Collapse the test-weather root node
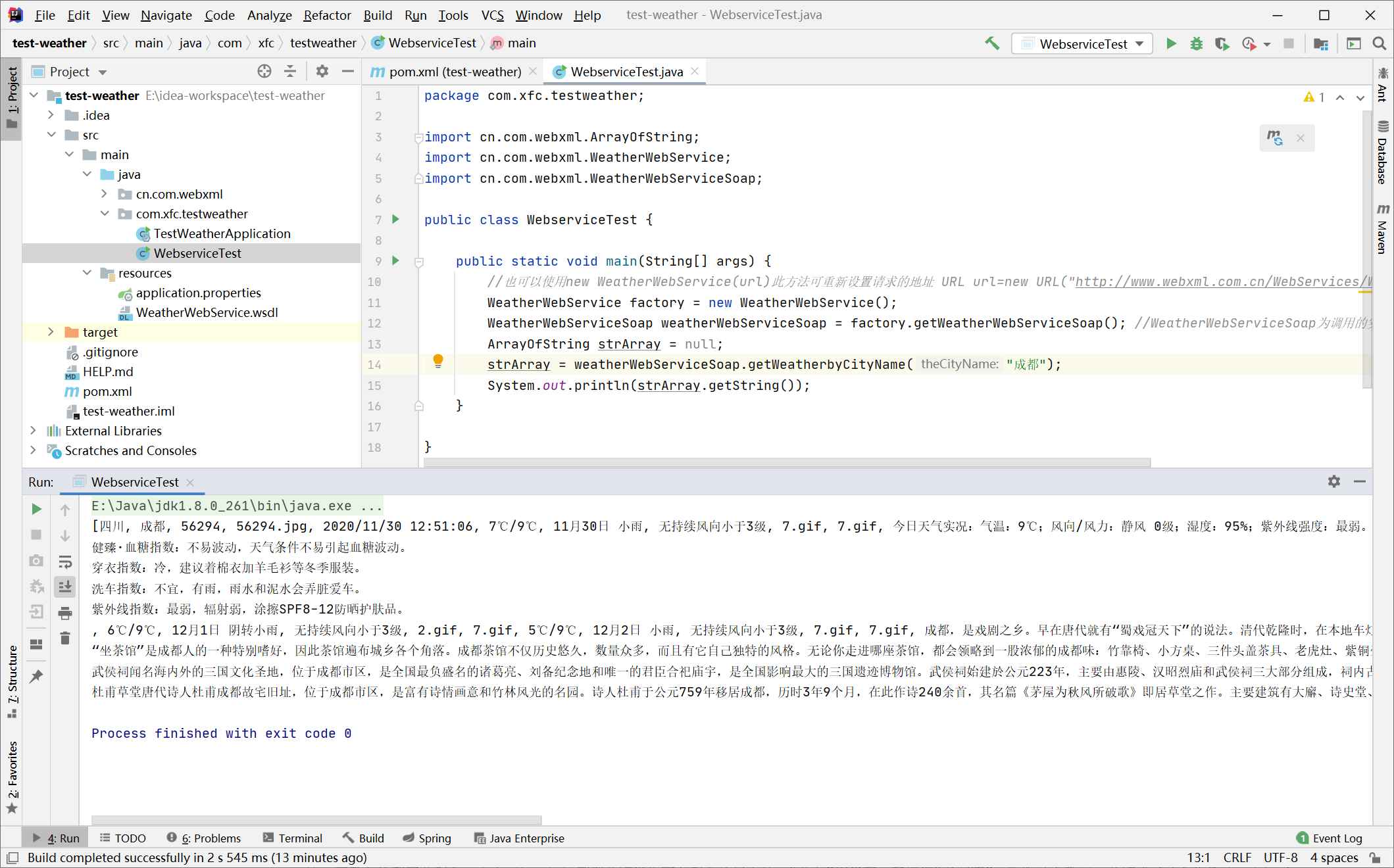This screenshot has width=1394, height=868. tap(34, 95)
